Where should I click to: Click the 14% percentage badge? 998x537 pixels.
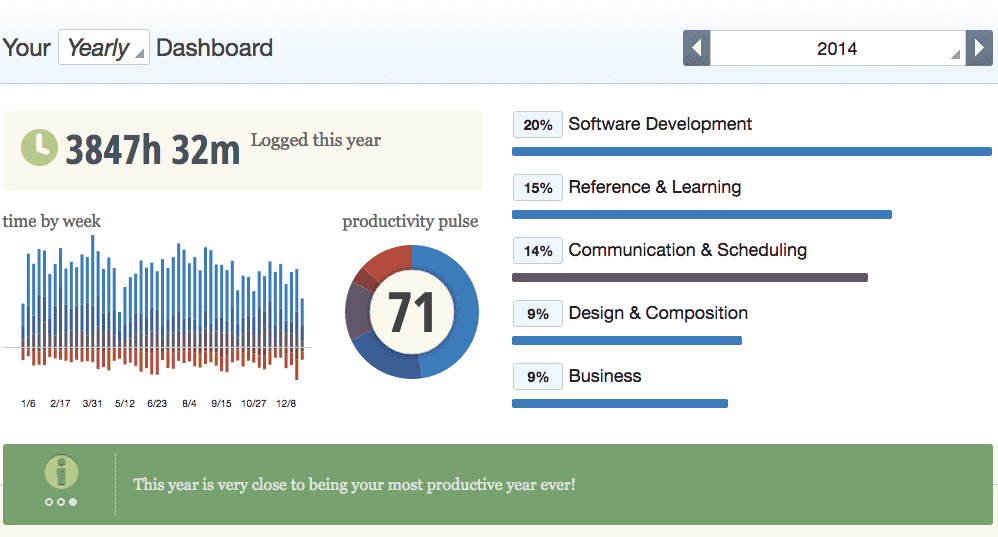tap(538, 251)
